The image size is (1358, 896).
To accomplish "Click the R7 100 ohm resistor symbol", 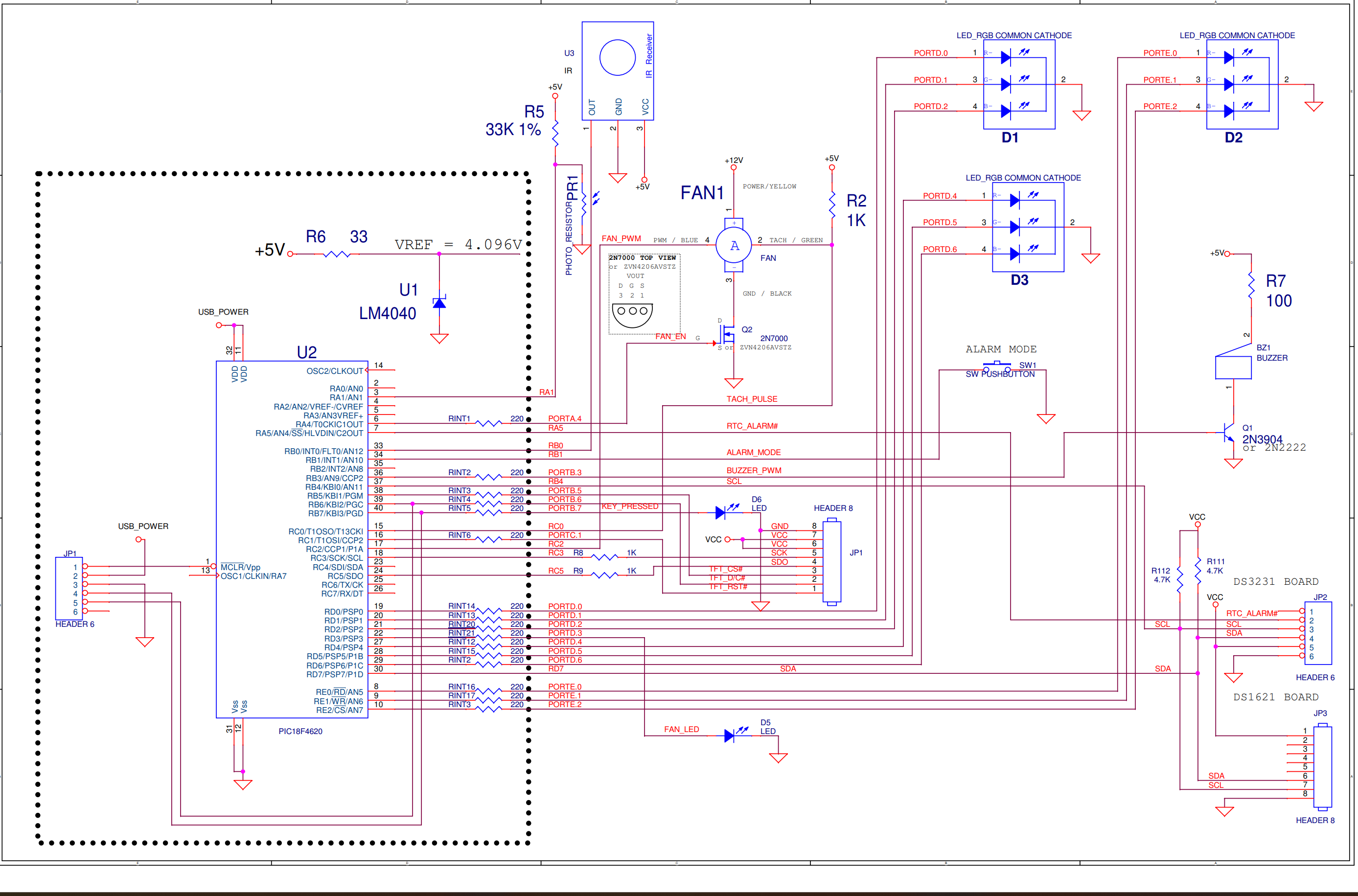I will click(x=1251, y=285).
